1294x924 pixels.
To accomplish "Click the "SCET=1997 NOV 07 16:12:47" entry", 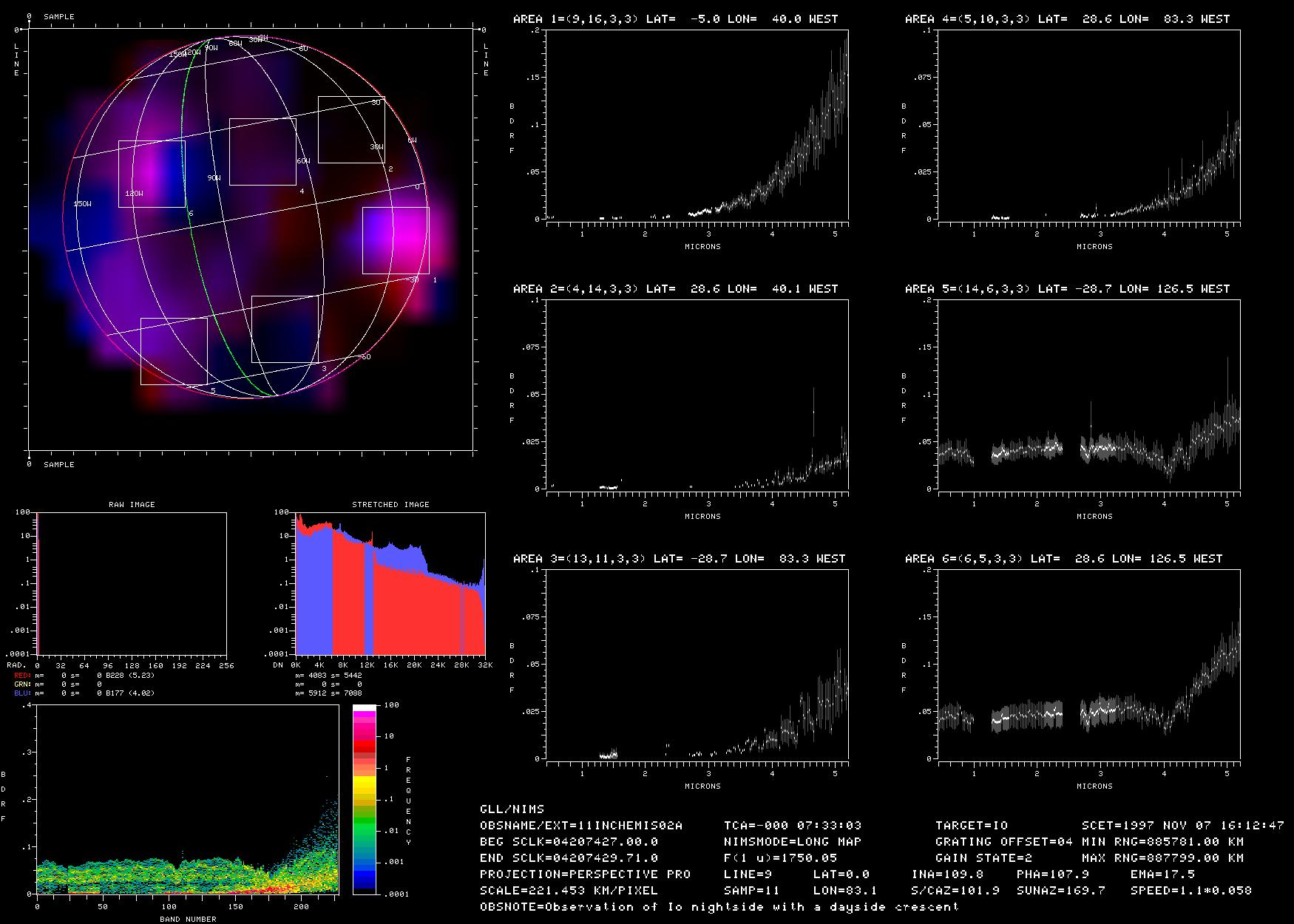I will click(1183, 826).
